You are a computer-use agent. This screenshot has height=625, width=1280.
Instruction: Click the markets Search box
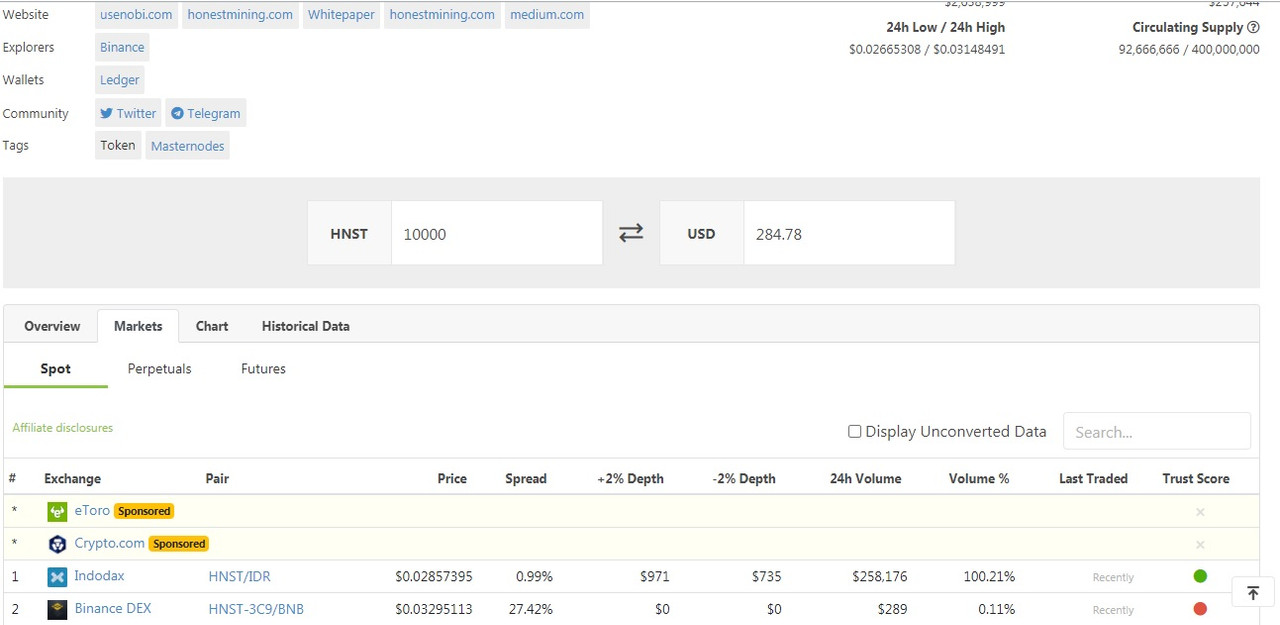pyautogui.click(x=1157, y=431)
